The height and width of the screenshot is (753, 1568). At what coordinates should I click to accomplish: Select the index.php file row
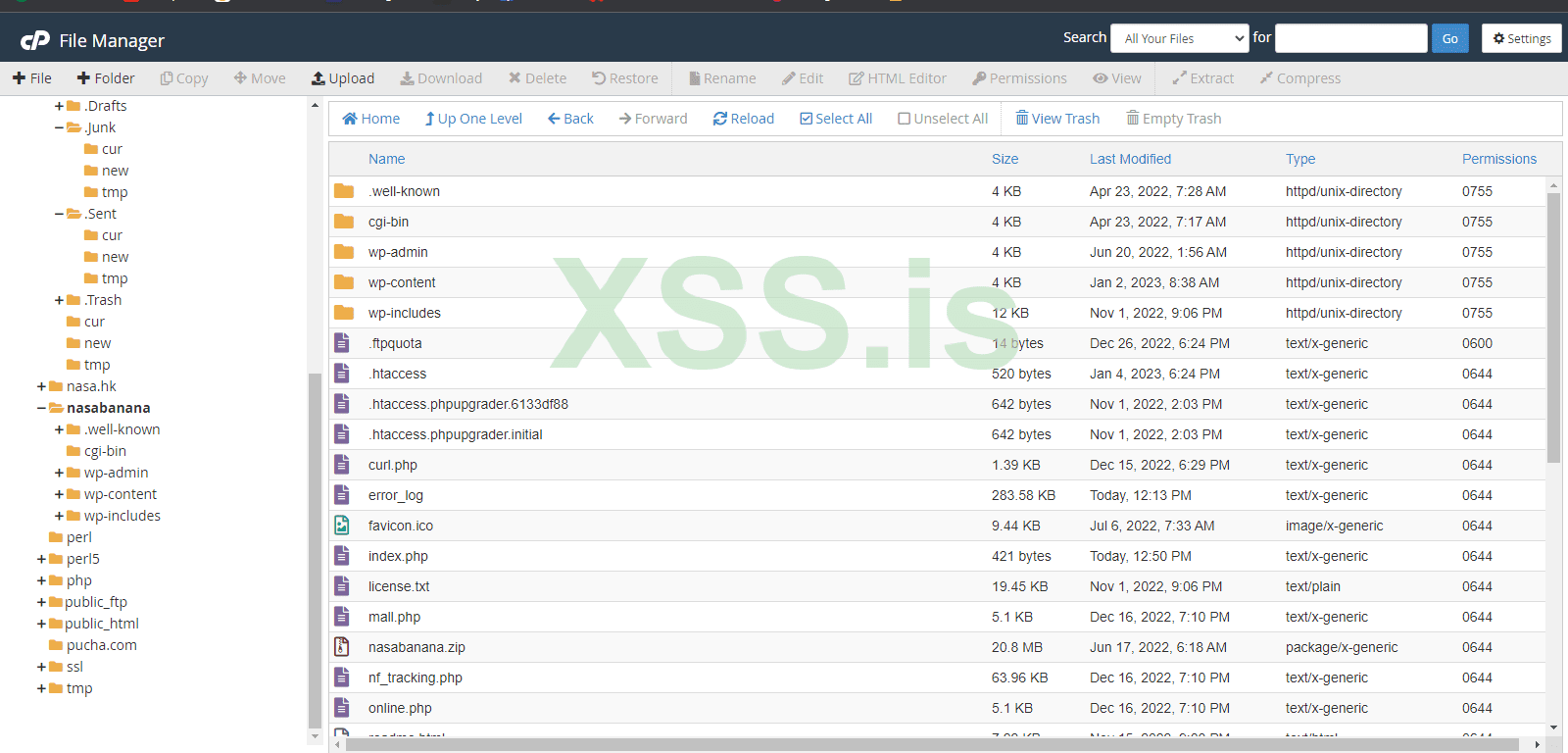937,556
